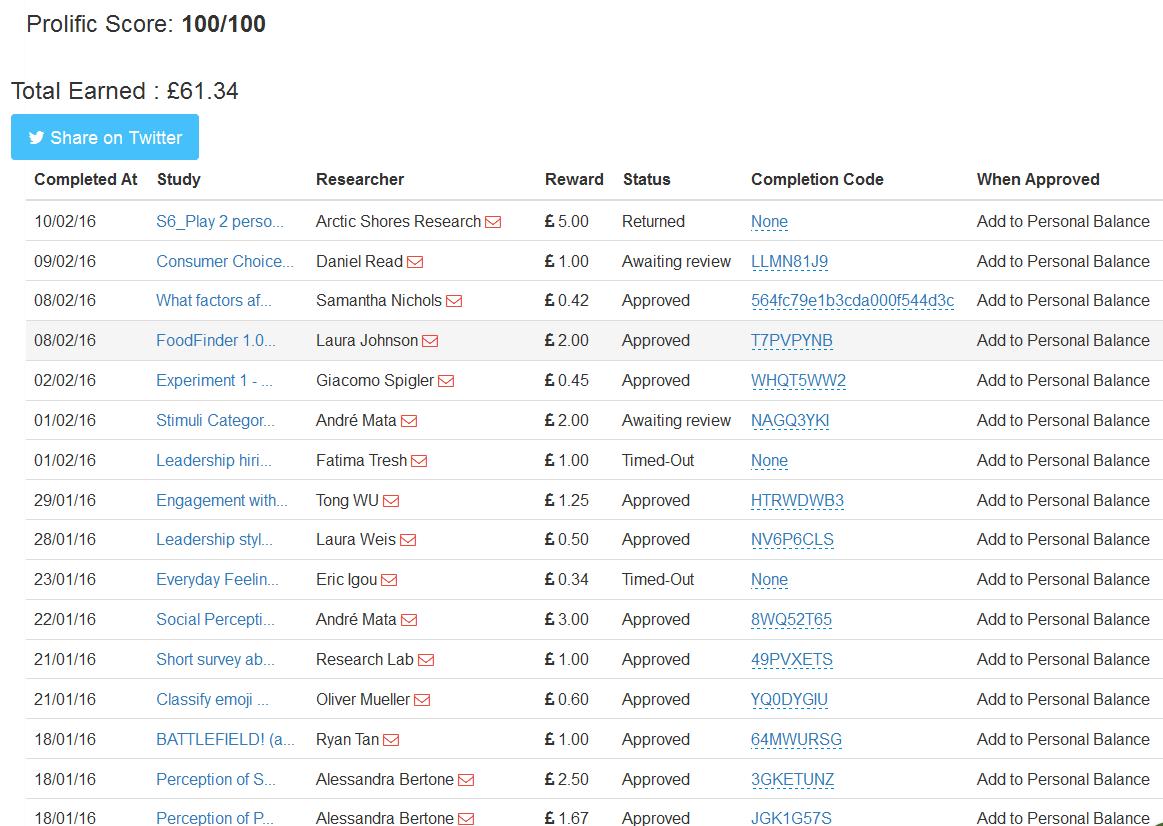Open the Perception of P... study link

pyautogui.click(x=215, y=818)
